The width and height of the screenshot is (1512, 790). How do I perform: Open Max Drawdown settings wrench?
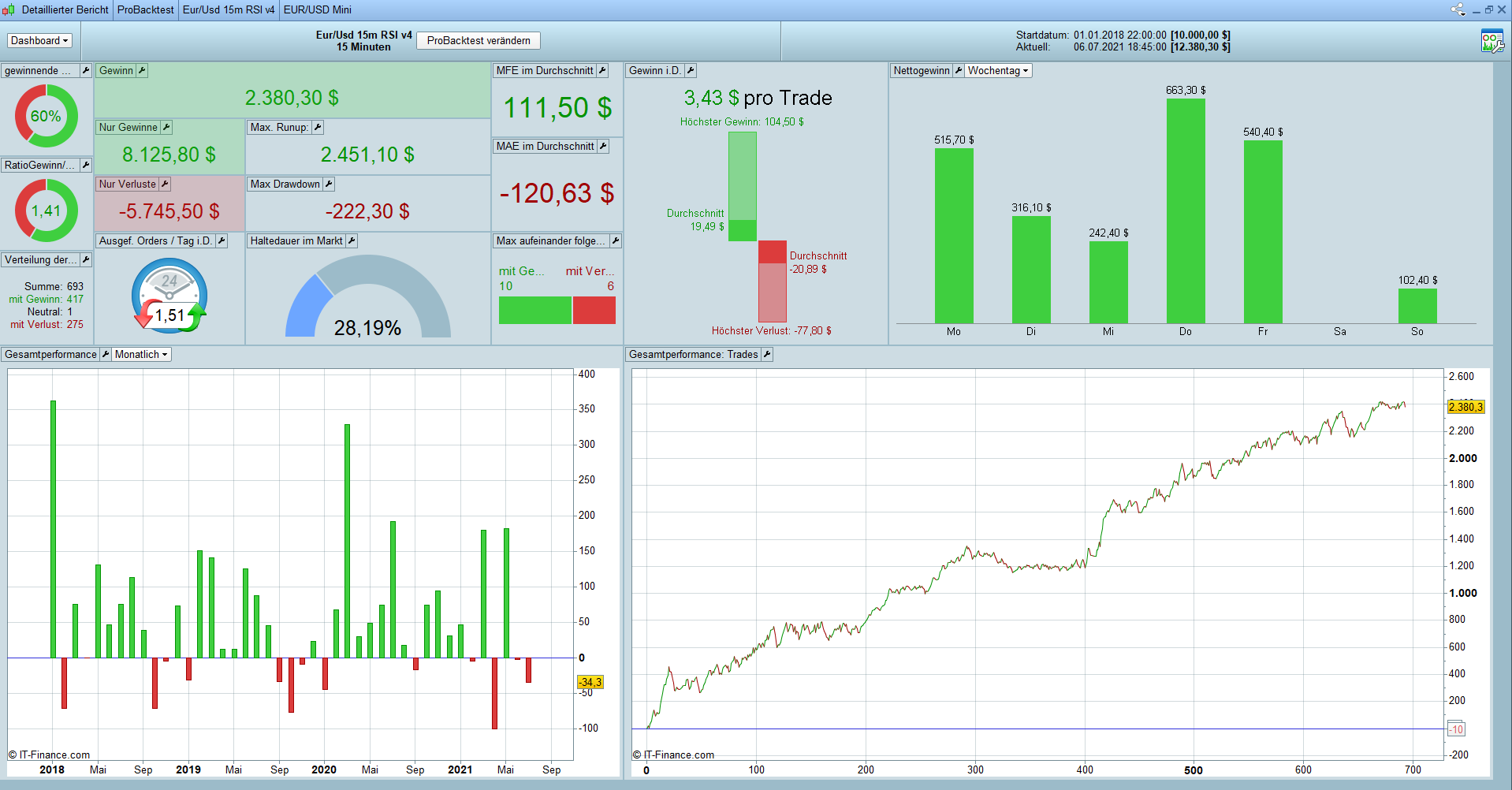[329, 184]
